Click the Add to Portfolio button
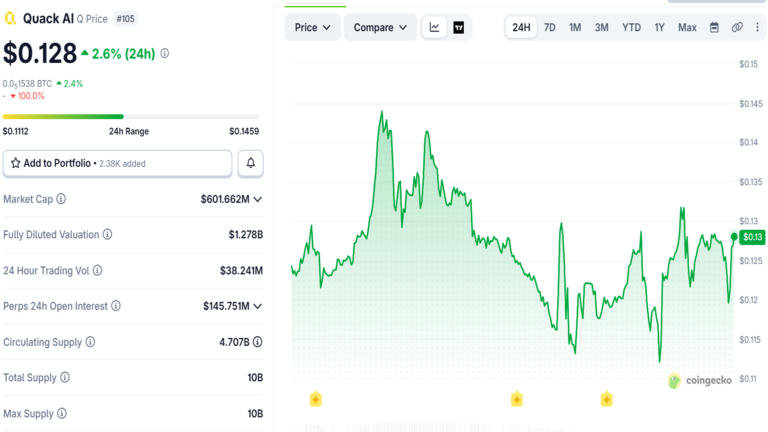This screenshot has height=432, width=768. 117,163
